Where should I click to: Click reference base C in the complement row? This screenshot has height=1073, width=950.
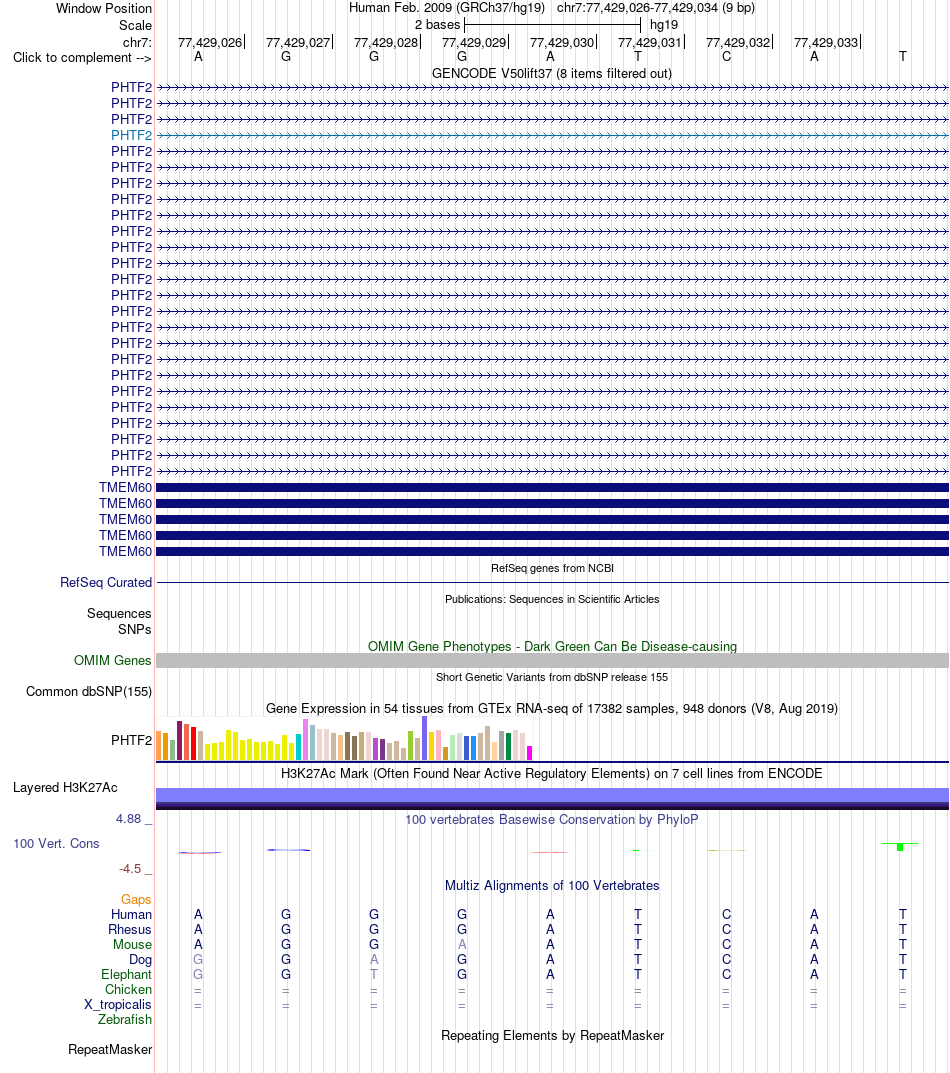[x=727, y=57]
